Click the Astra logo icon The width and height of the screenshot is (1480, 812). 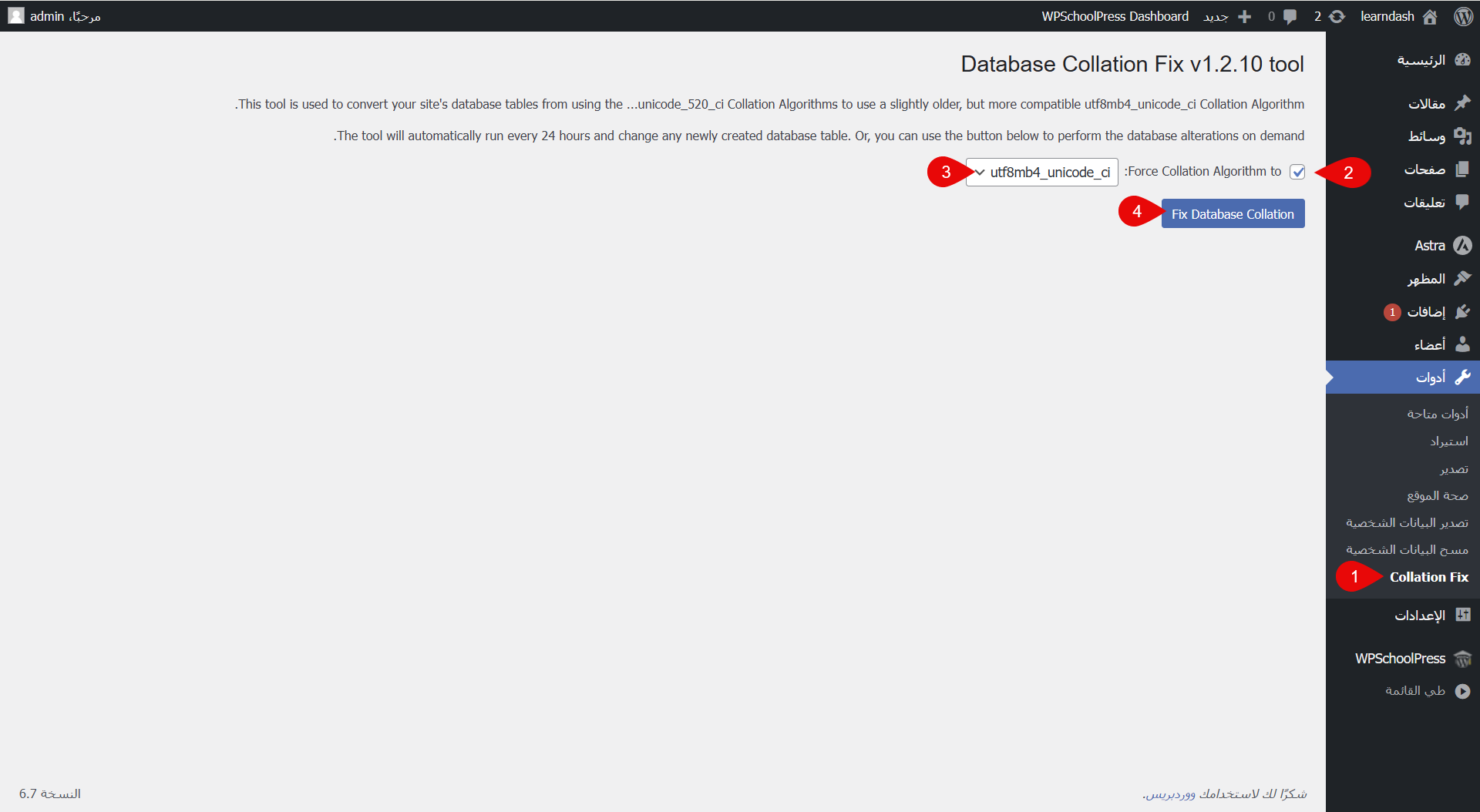pos(1462,245)
